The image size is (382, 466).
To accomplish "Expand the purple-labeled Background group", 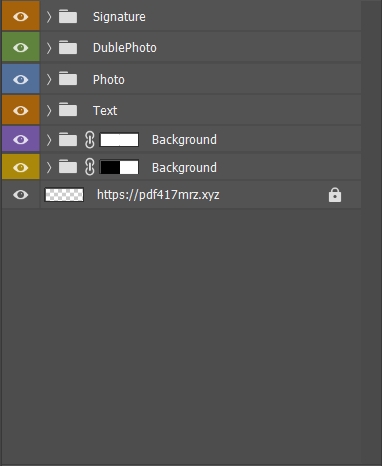I will coord(49,140).
